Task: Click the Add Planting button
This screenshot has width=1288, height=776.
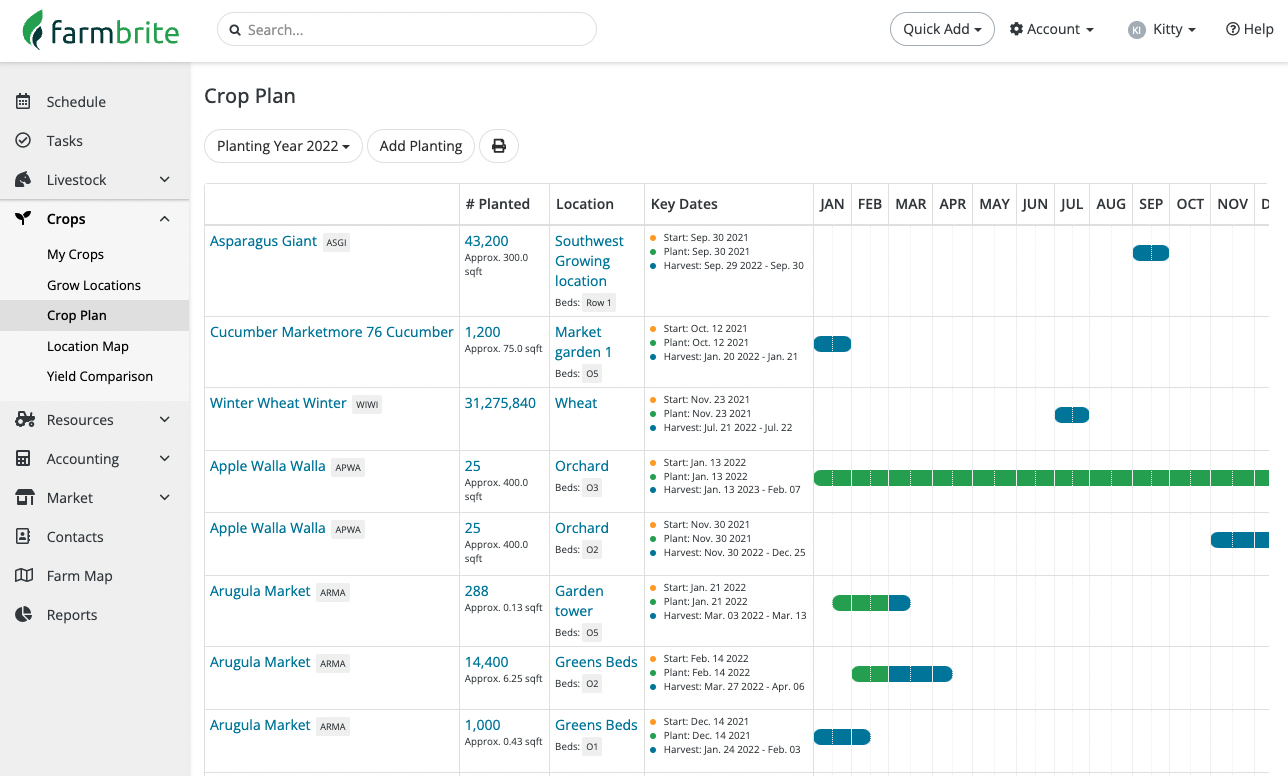Action: (420, 146)
